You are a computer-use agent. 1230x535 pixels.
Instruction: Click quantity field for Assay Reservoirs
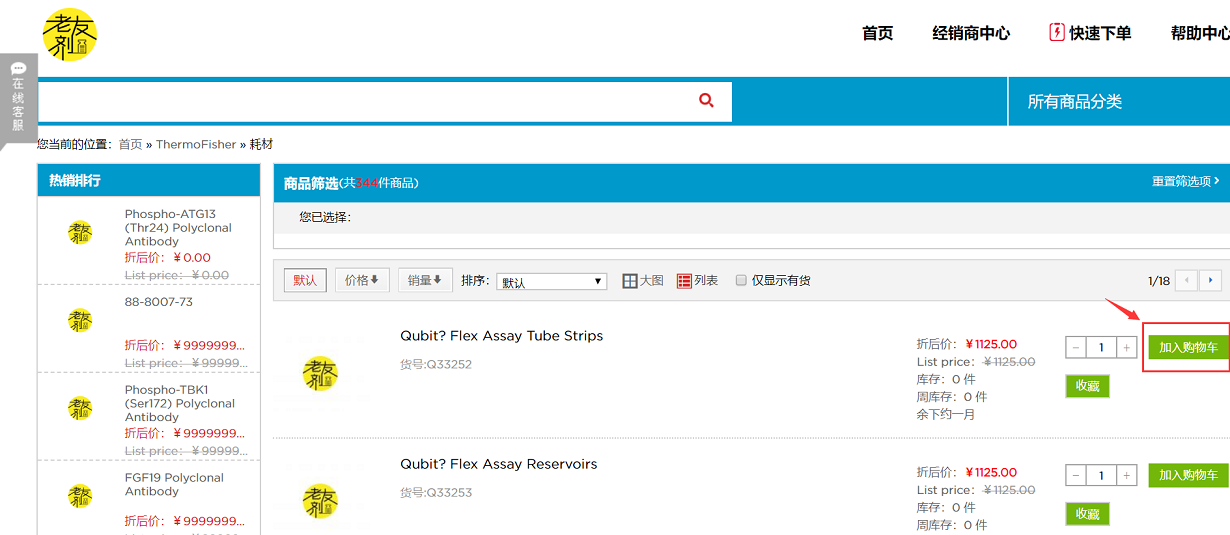[1101, 476]
